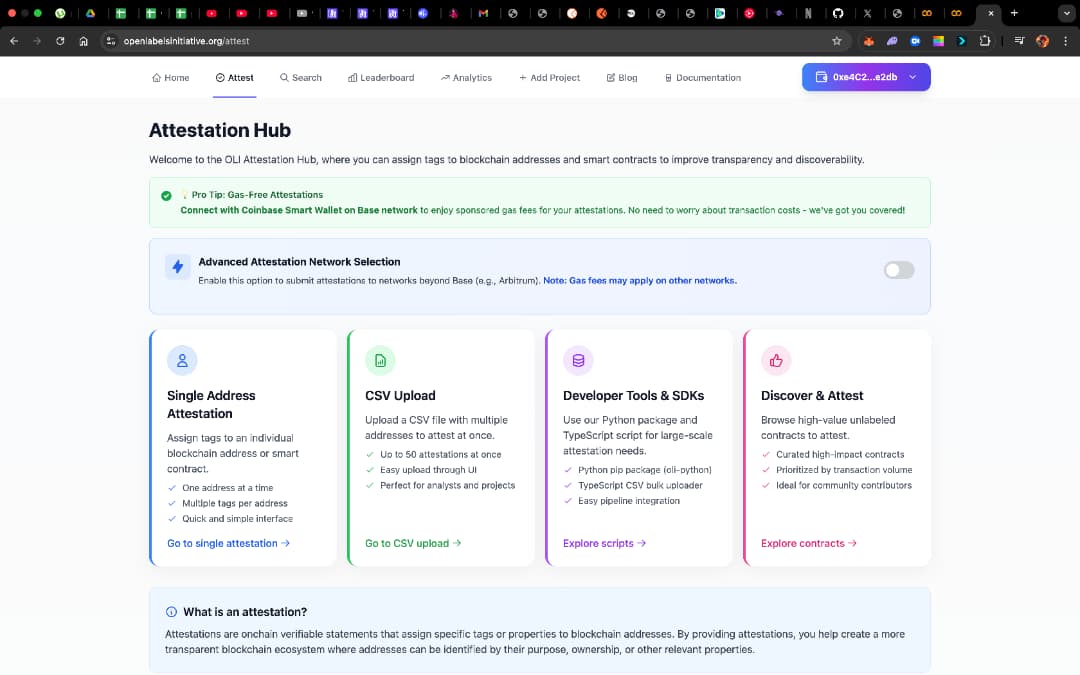Open the Analytics page
The width and height of the screenshot is (1080, 675).
[x=466, y=78]
